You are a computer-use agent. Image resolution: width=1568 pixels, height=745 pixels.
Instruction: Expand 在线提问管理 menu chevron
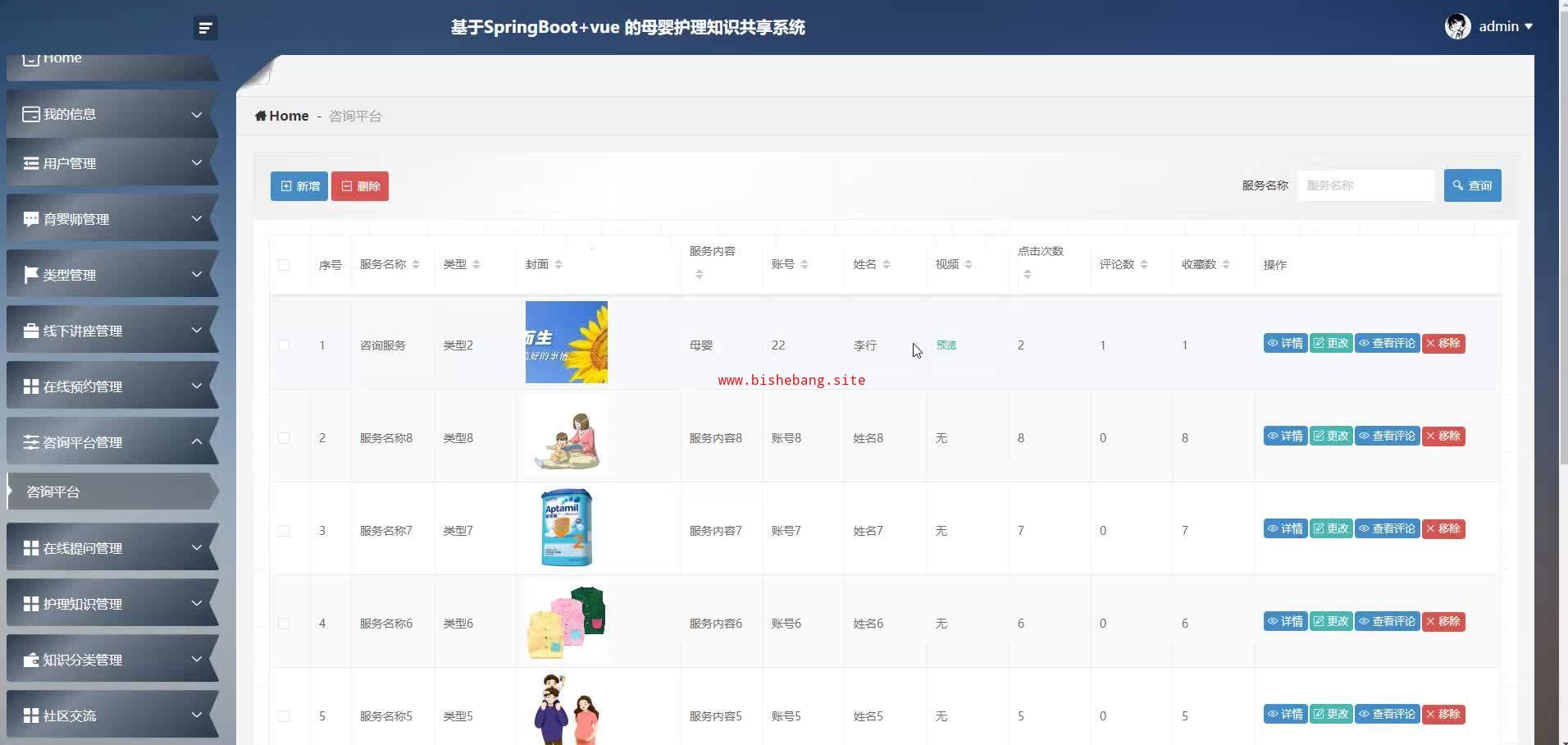197,547
